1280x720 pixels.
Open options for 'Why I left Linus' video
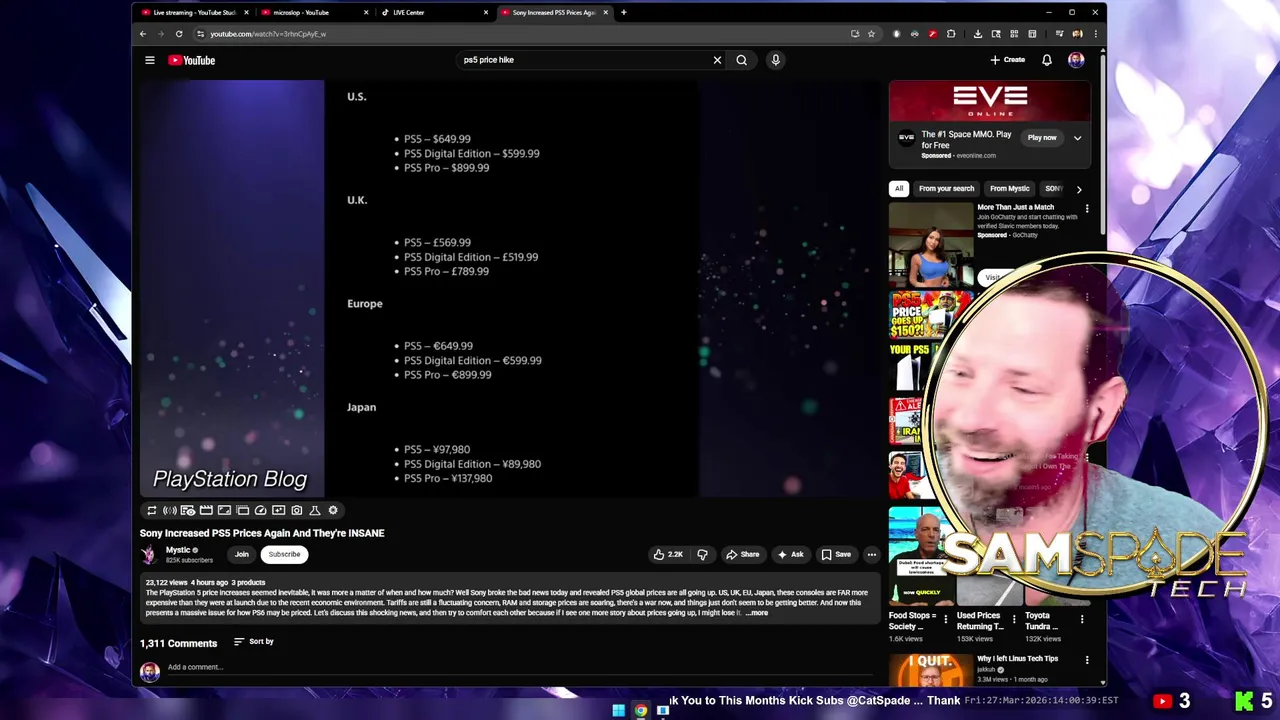point(1087,660)
